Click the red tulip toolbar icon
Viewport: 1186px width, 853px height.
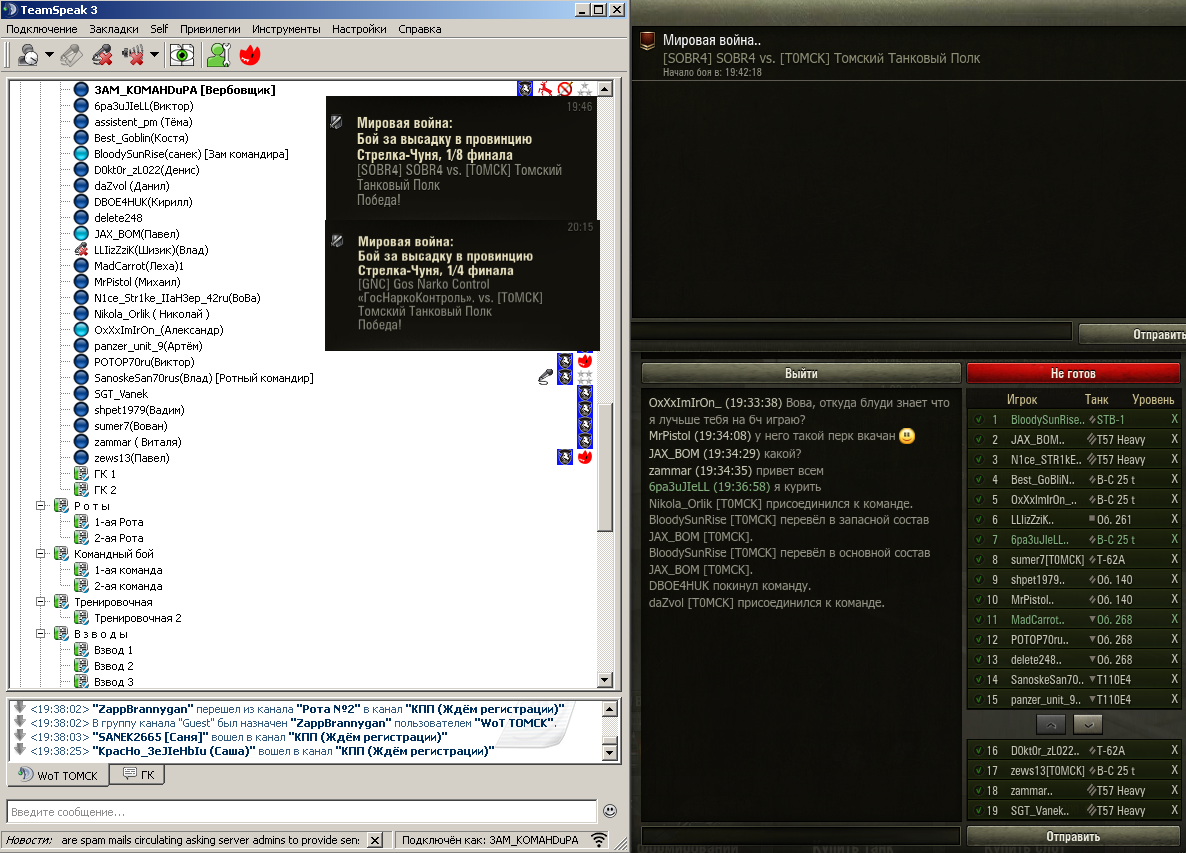pos(250,55)
